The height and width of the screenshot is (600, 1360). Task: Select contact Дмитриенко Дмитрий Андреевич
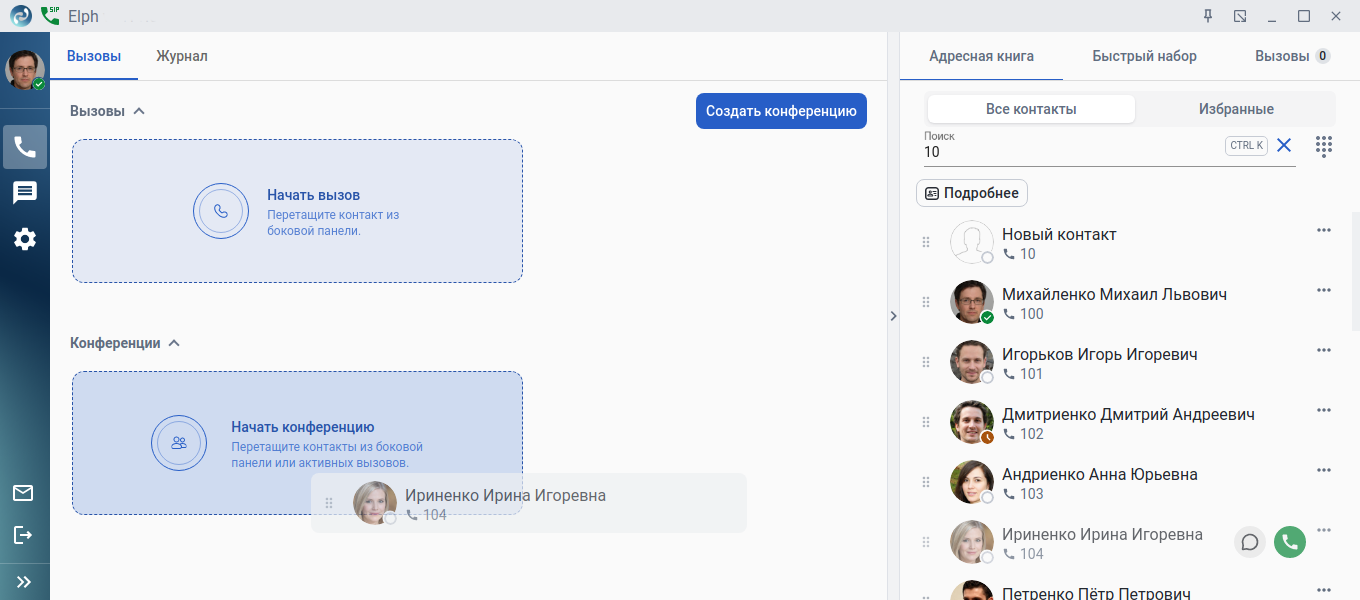(x=1126, y=422)
